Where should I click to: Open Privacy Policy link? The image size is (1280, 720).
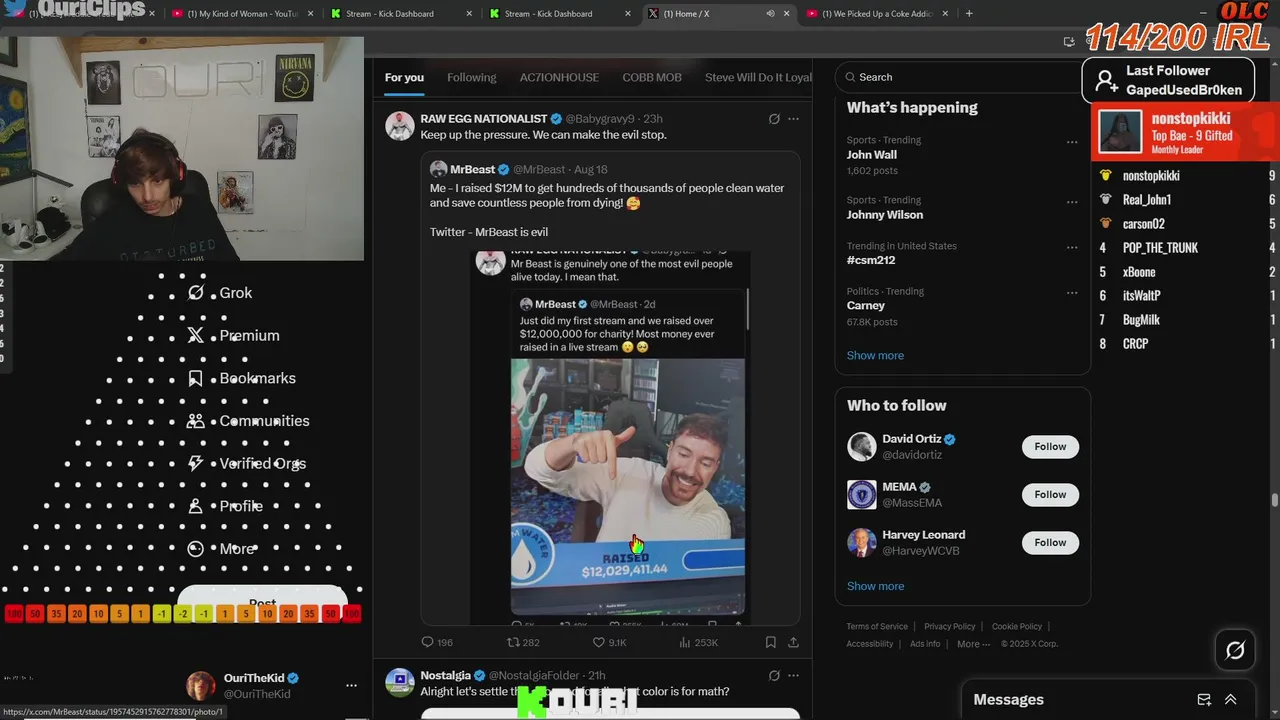[x=949, y=627]
